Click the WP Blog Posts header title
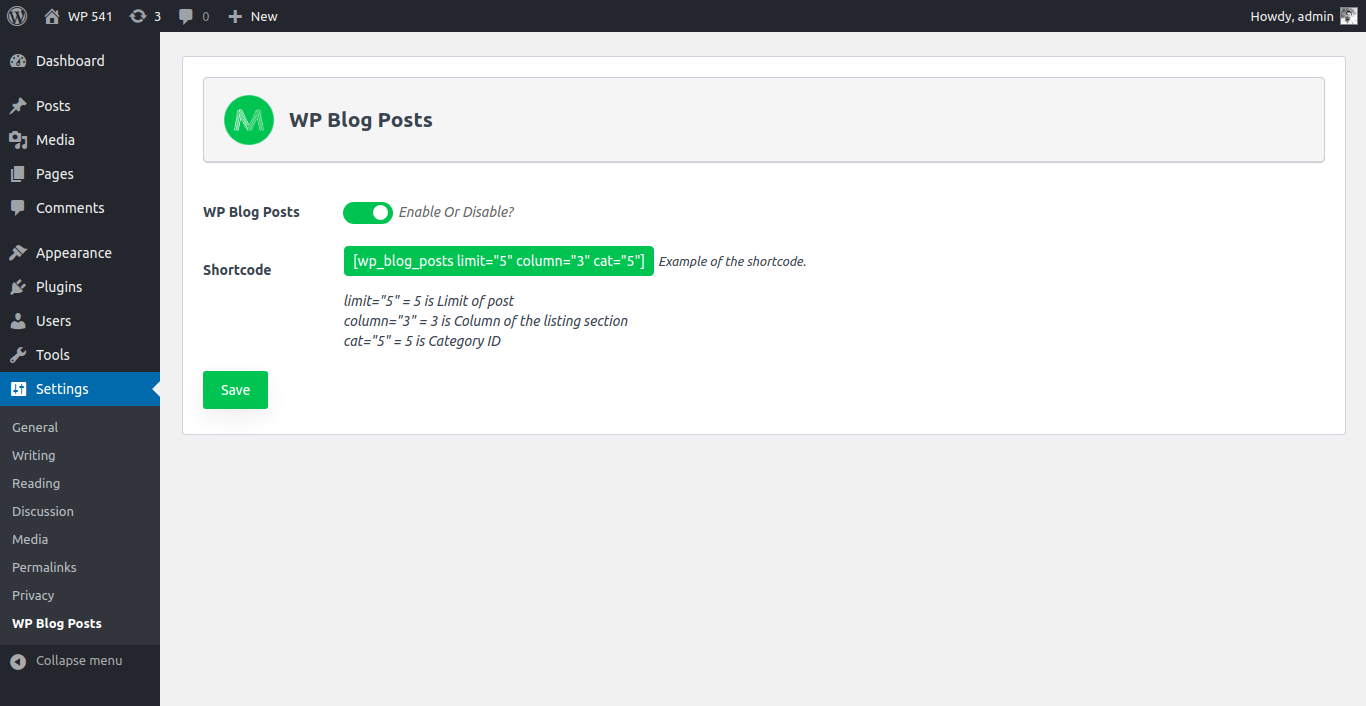1366x706 pixels. pos(361,120)
